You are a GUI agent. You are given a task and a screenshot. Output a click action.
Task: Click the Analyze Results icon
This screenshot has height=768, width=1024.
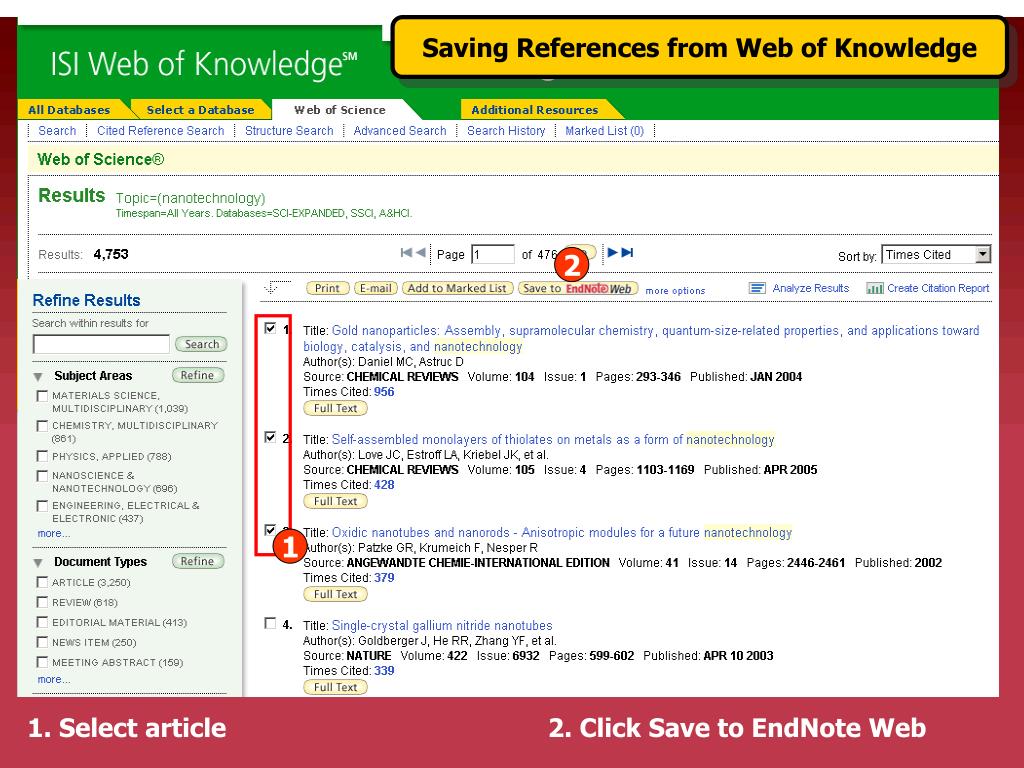[x=757, y=288]
